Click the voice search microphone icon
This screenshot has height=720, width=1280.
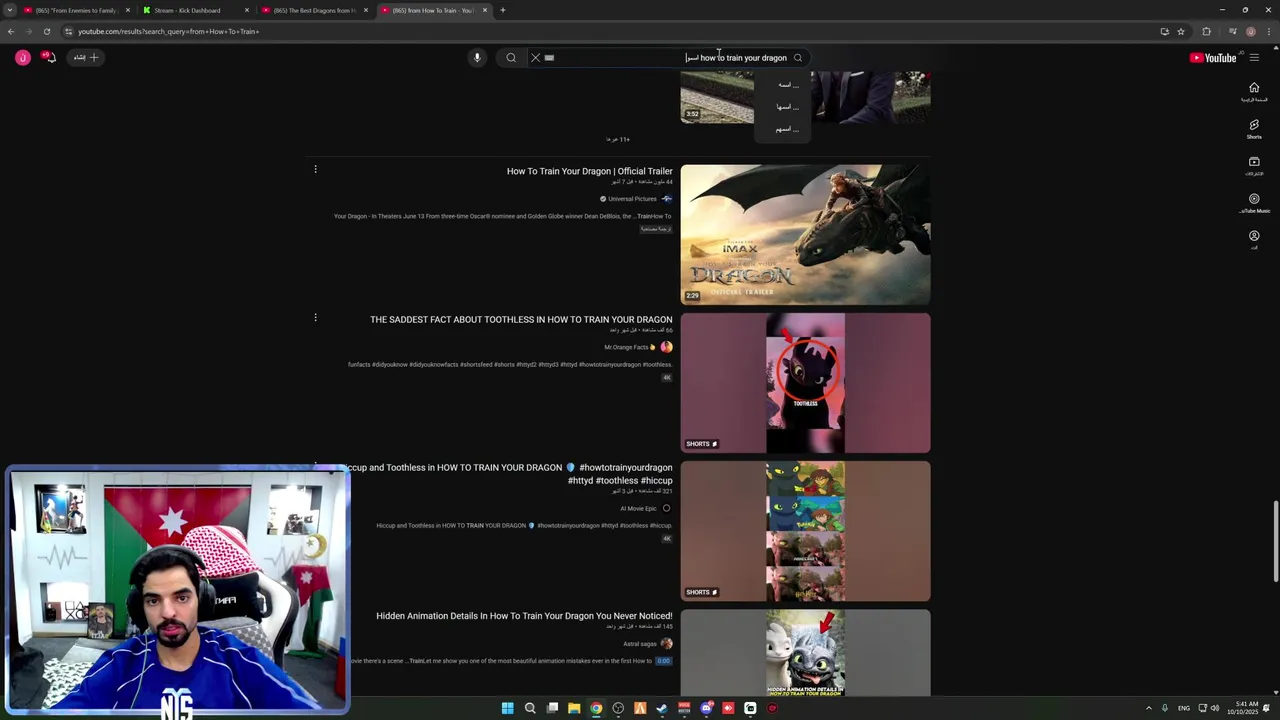[x=477, y=58]
